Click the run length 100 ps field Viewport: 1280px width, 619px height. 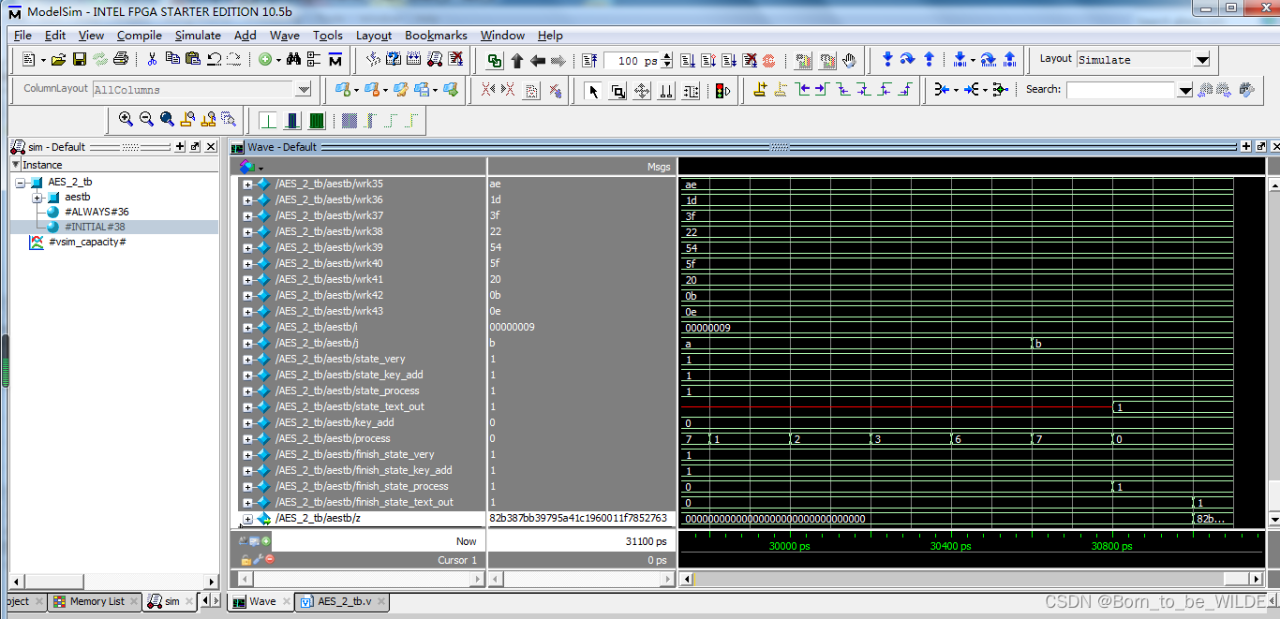coord(632,60)
